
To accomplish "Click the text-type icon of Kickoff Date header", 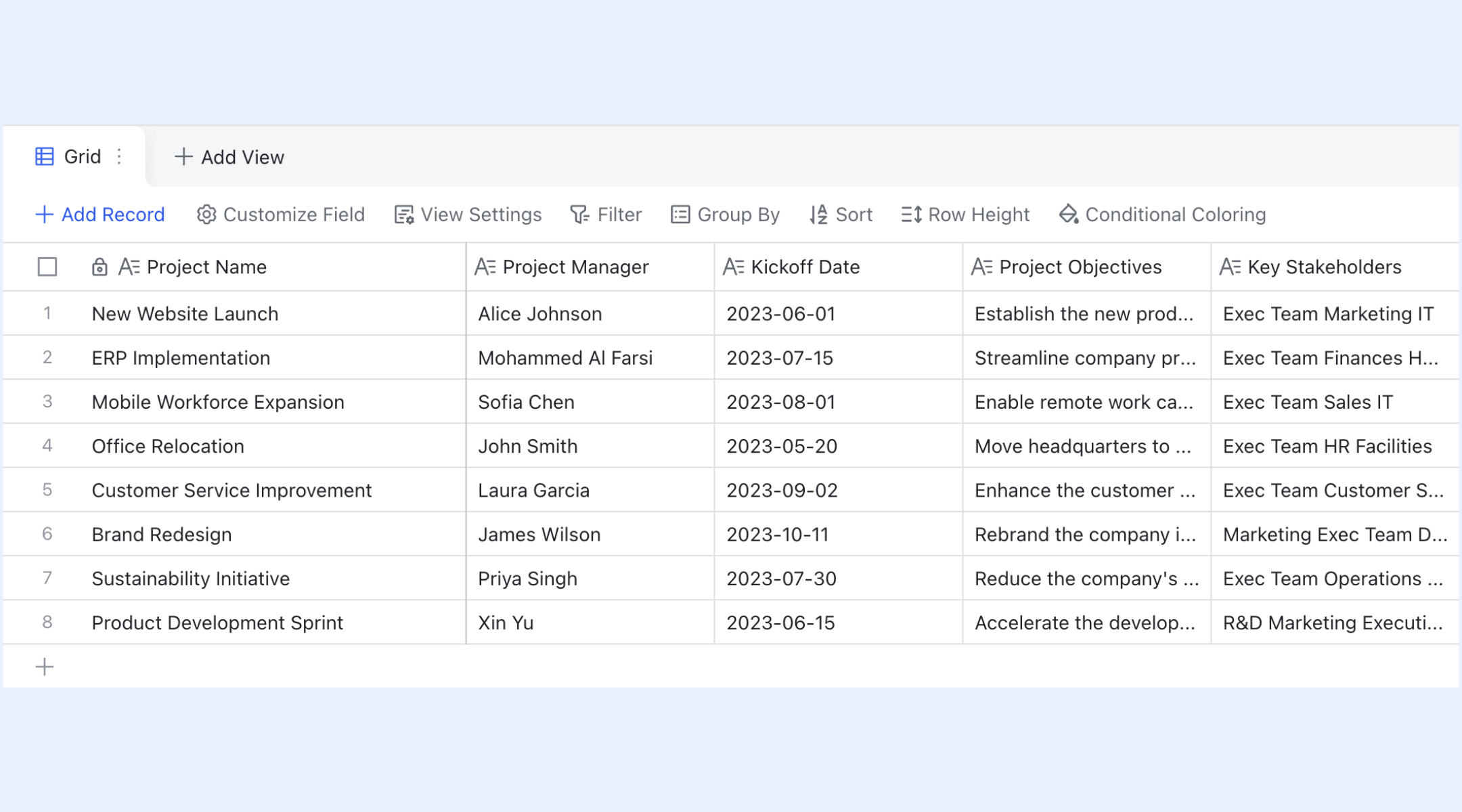I will coord(734,267).
